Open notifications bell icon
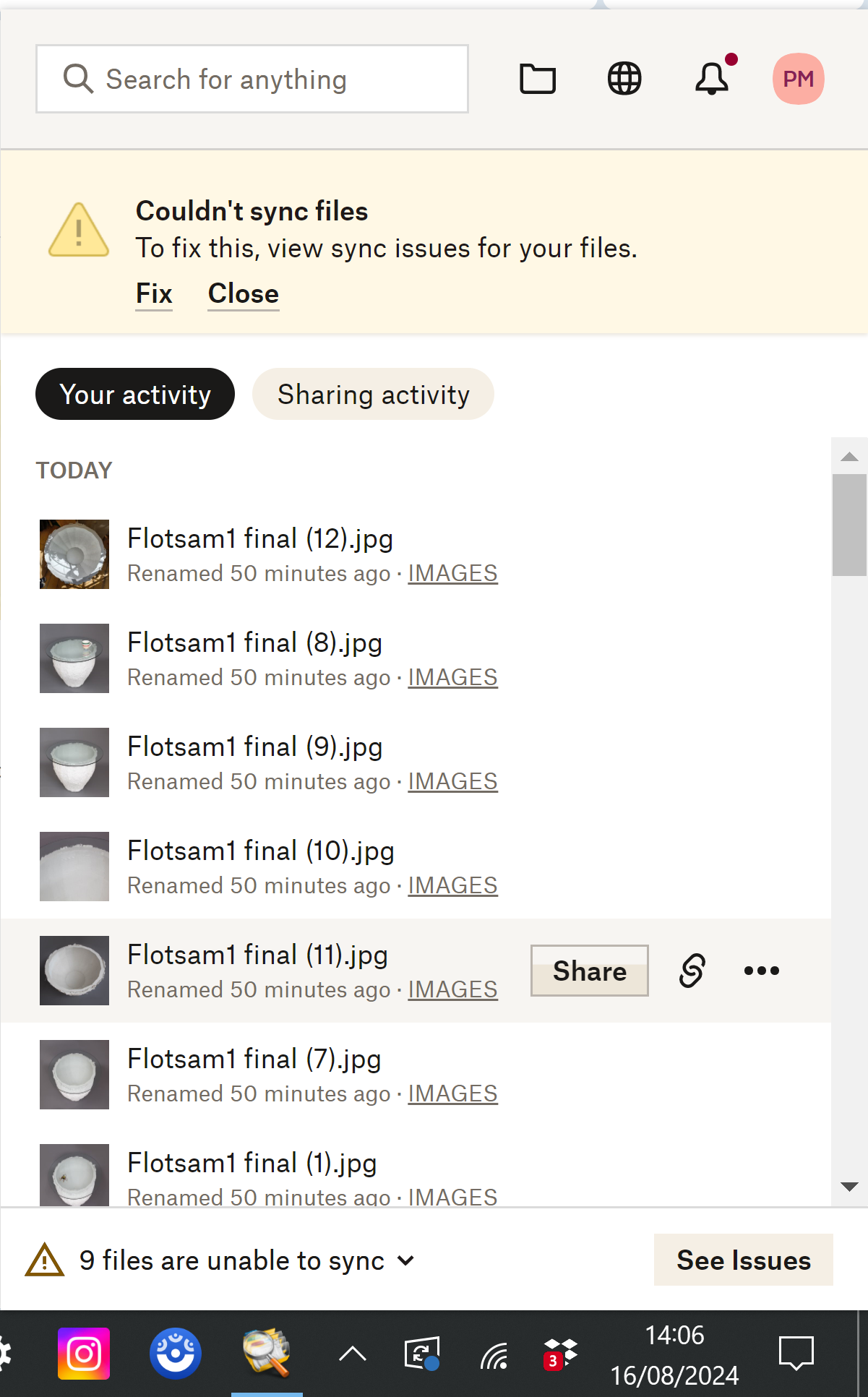868x1397 pixels. coord(712,79)
